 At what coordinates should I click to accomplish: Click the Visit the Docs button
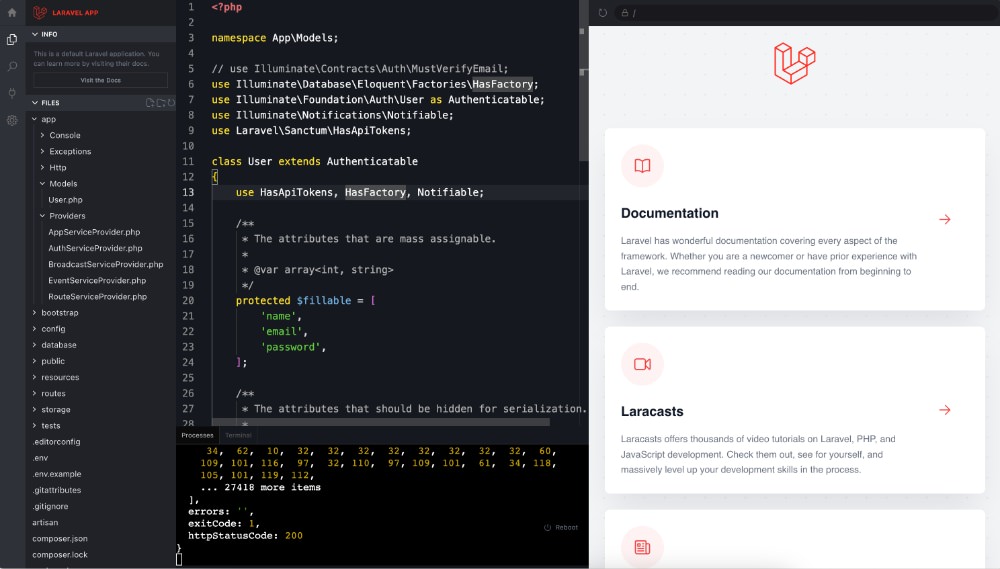pyautogui.click(x=101, y=80)
